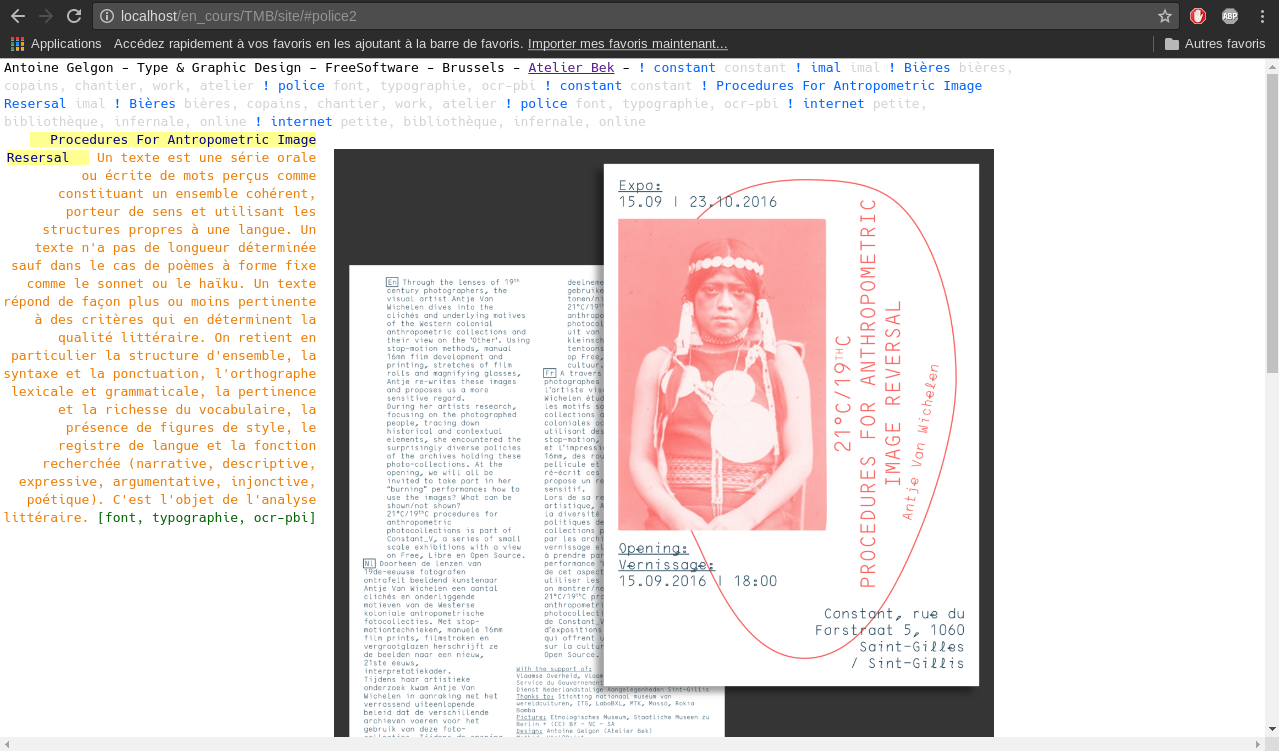Click Importer mes favoris maintenant link

click(627, 44)
